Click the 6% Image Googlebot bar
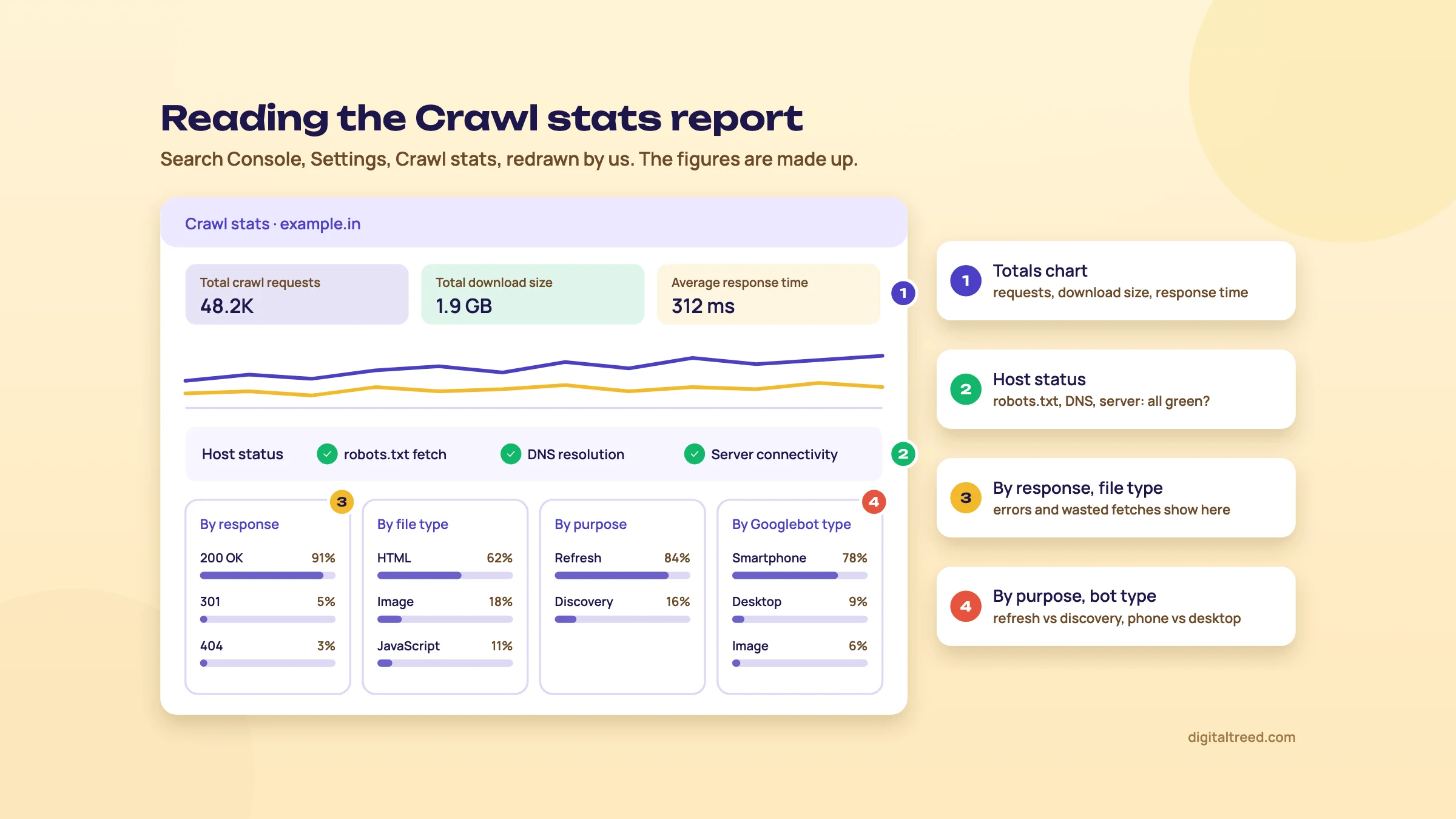Image resolution: width=1456 pixels, height=819 pixels. tap(800, 663)
